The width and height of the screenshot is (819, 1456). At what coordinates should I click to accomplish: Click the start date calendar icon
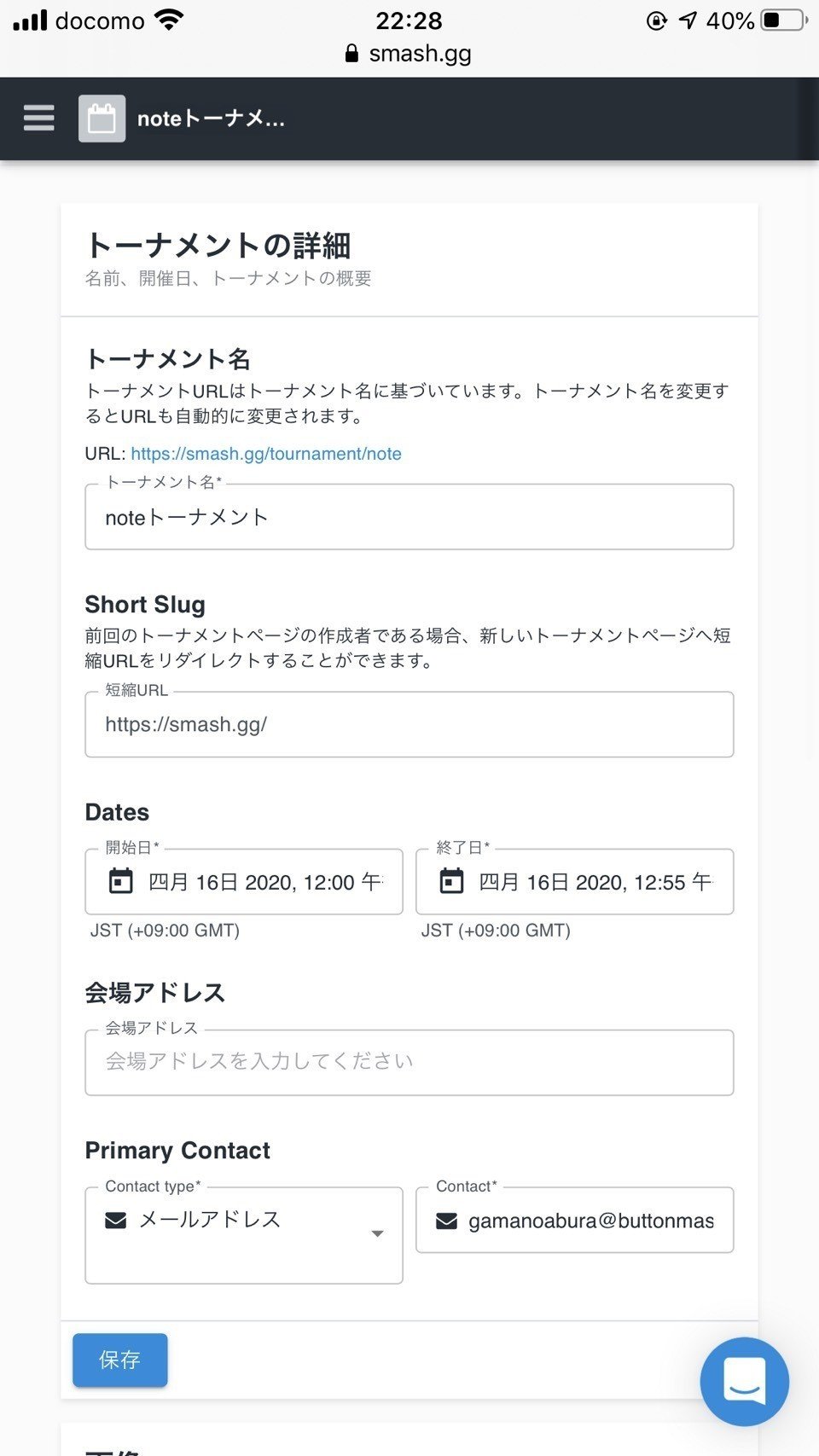pyautogui.click(x=121, y=881)
